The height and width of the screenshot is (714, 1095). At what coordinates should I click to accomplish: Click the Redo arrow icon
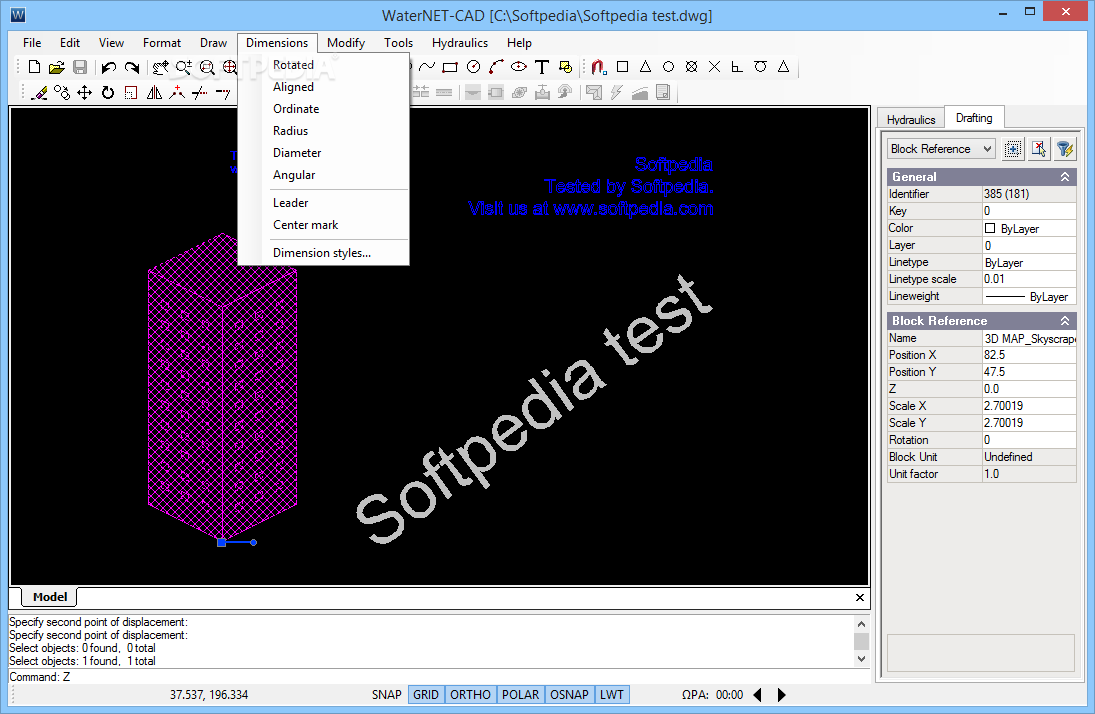click(131, 67)
